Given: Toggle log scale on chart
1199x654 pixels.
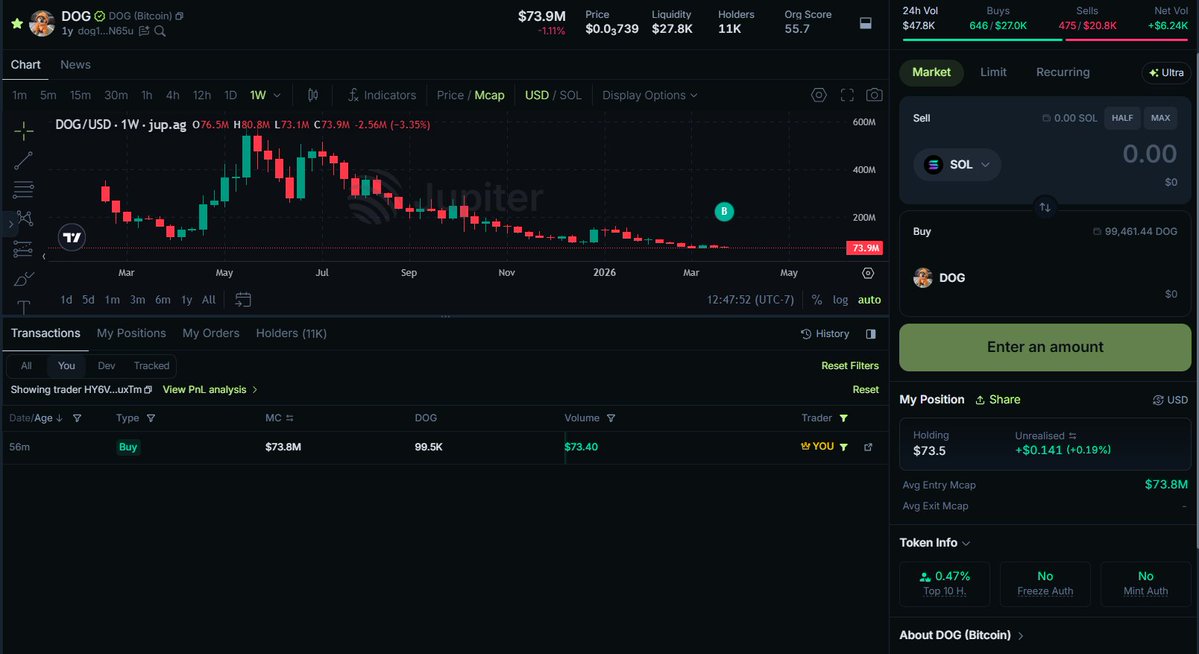Looking at the screenshot, I should point(840,300).
